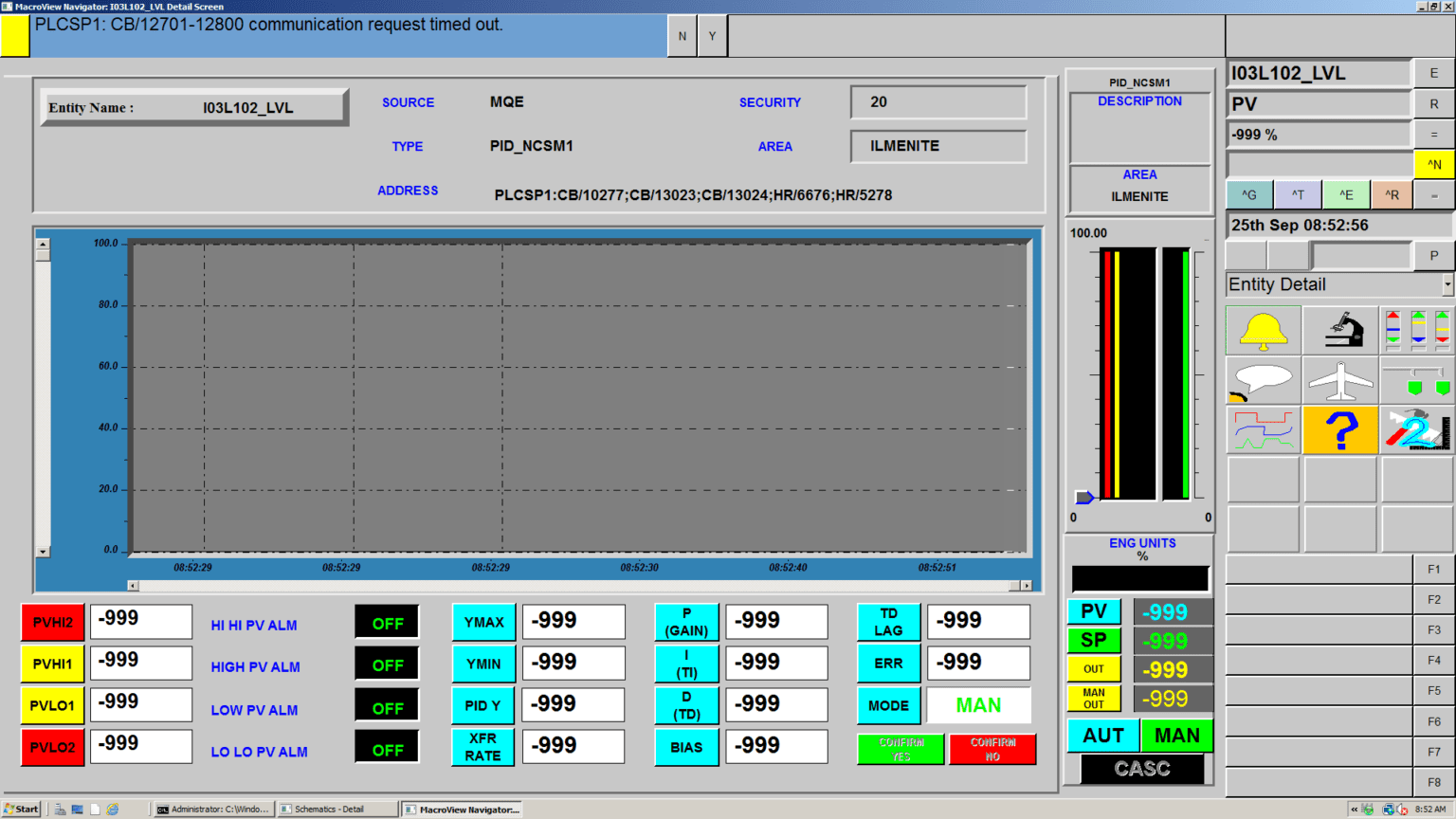Switch to the Schematics - Detail taskbar window

pos(337,809)
